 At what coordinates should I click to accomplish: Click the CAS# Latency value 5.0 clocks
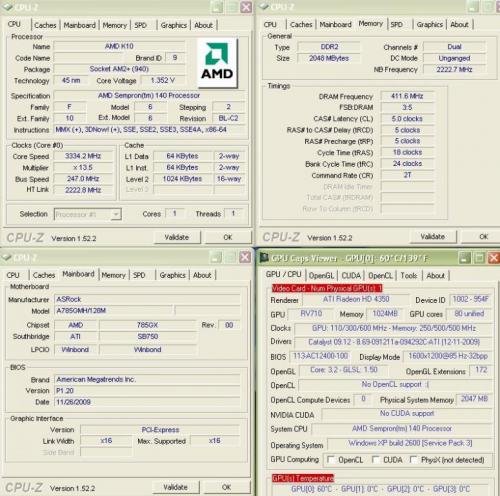click(x=407, y=119)
